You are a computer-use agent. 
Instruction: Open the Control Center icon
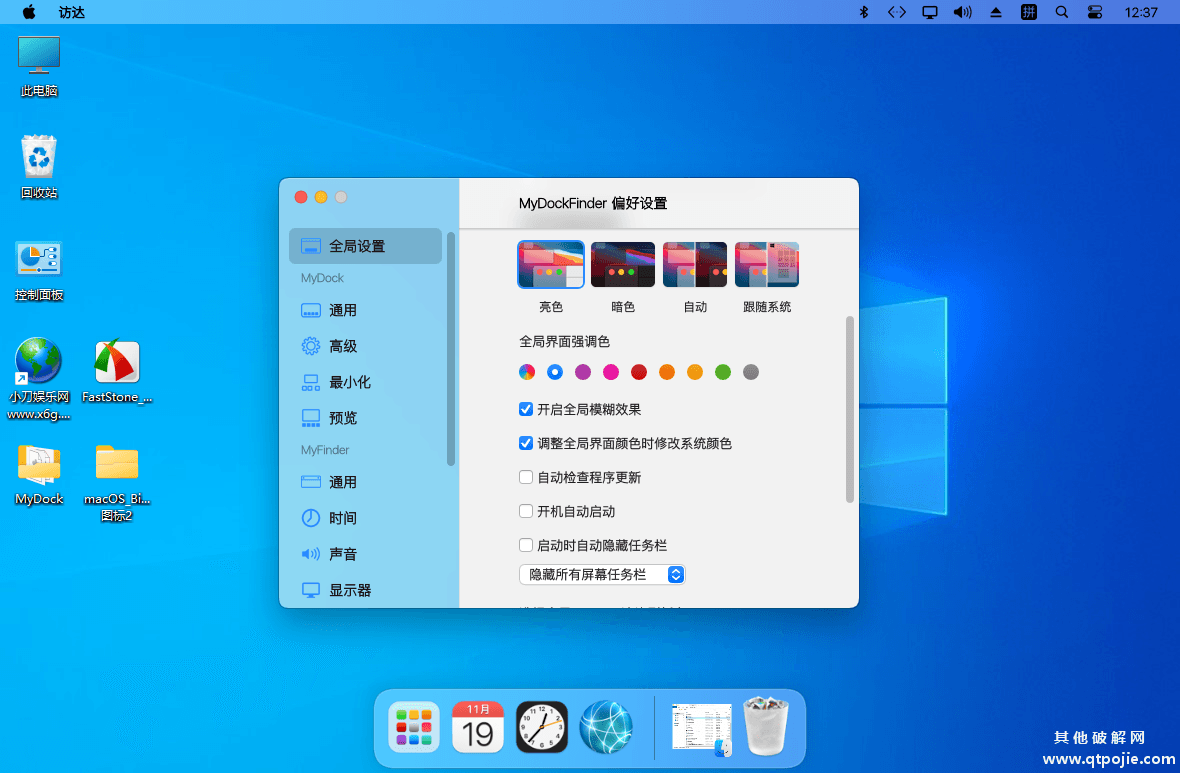click(1095, 12)
